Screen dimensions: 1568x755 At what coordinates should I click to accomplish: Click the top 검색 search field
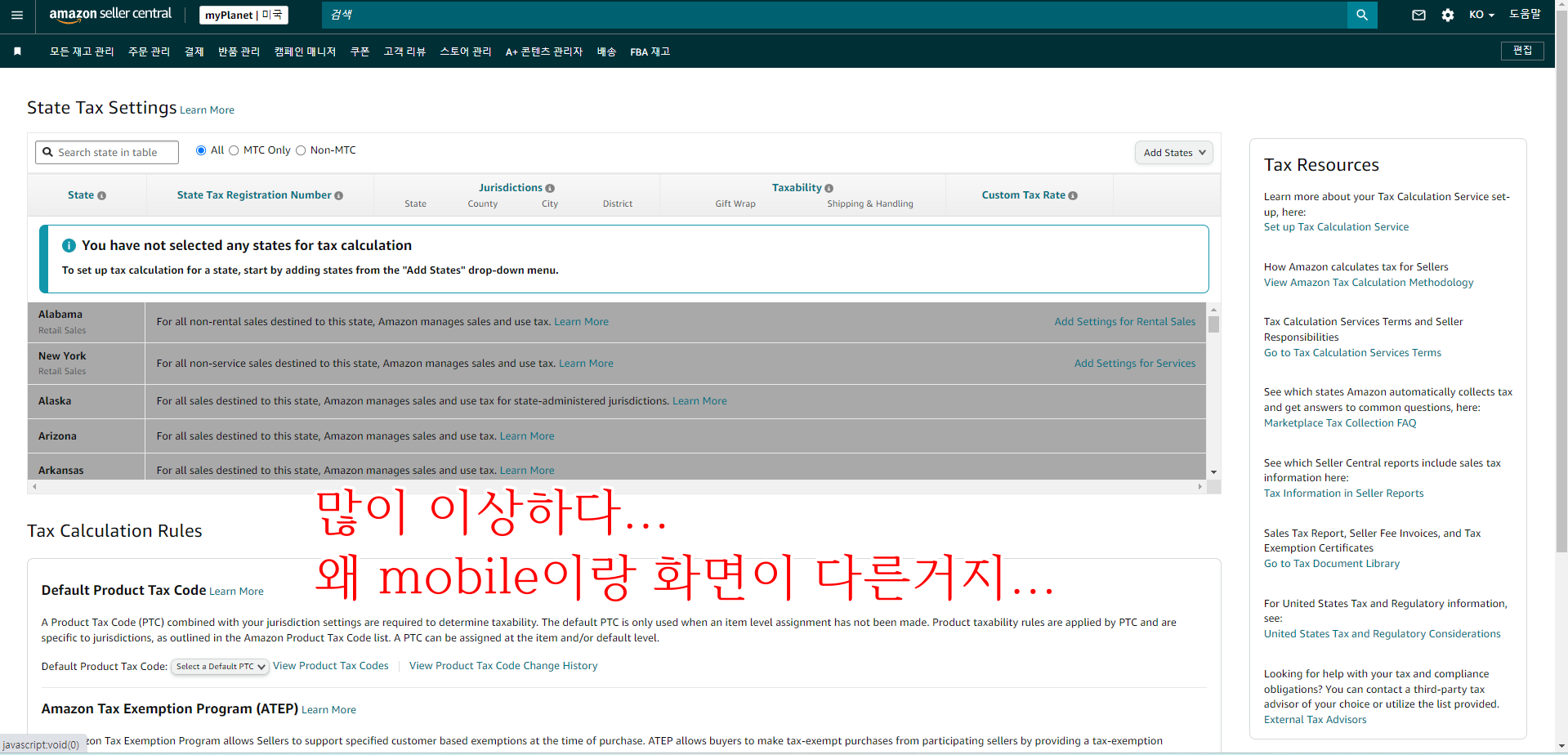pyautogui.click(x=834, y=15)
